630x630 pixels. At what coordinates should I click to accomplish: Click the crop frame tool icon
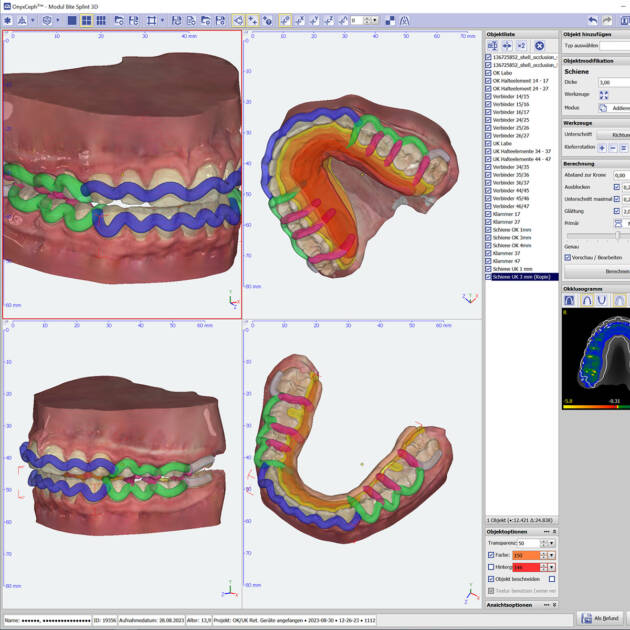click(x=151, y=20)
